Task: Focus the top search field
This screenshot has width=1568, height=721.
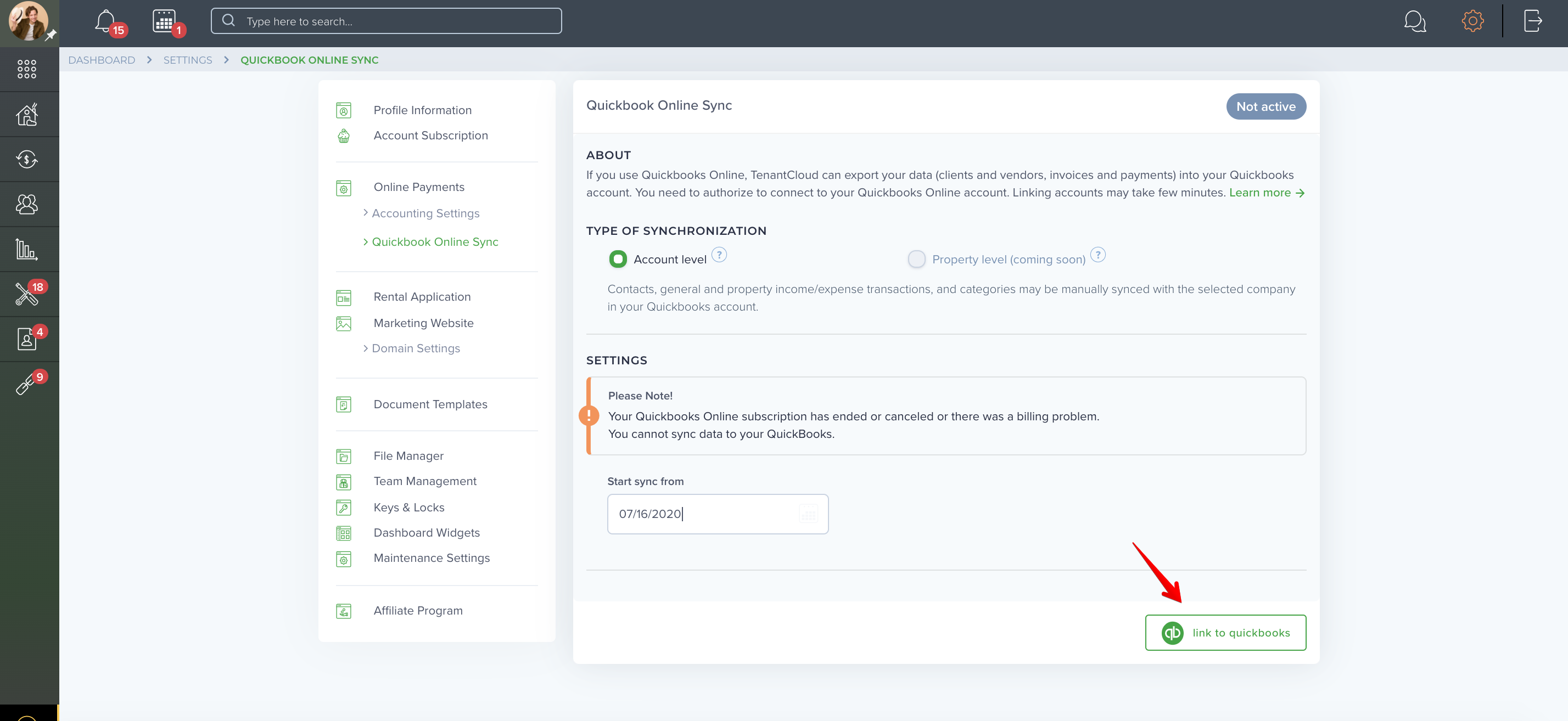Action: pos(386,21)
